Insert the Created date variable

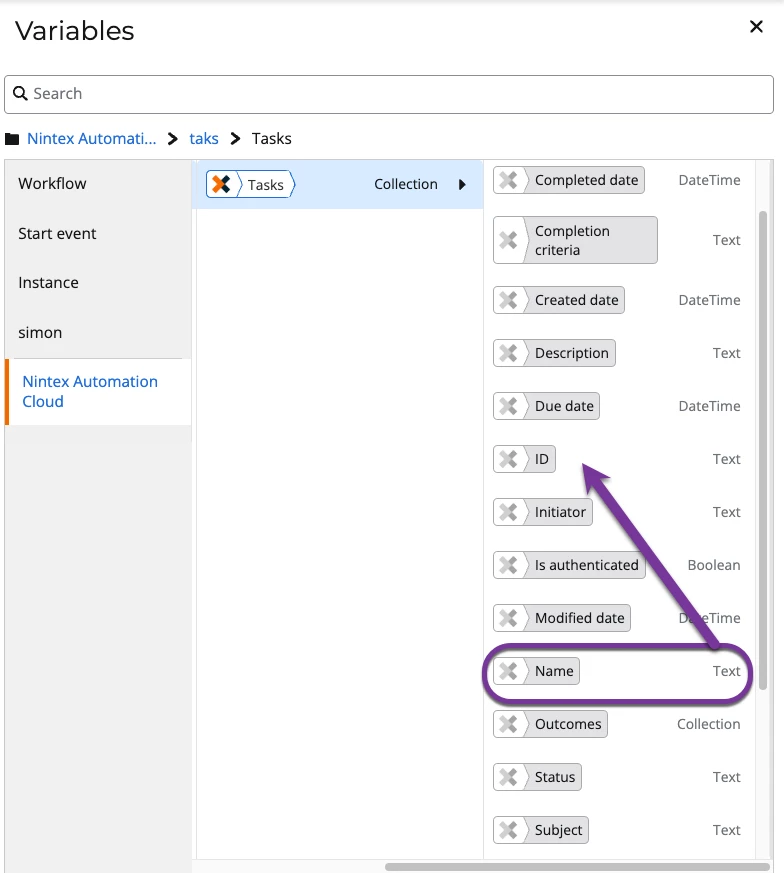point(558,300)
